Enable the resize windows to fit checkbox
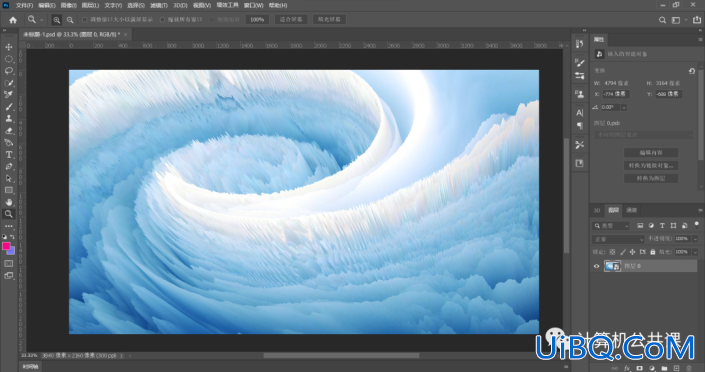The width and height of the screenshot is (705, 372). pyautogui.click(x=85, y=20)
